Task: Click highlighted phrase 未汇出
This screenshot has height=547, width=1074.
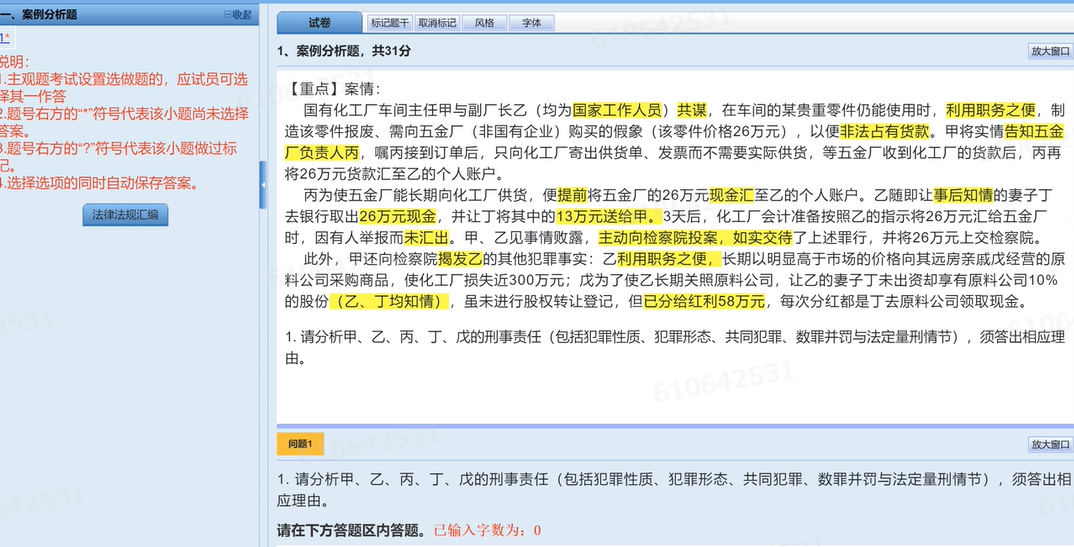Action: pos(425,238)
